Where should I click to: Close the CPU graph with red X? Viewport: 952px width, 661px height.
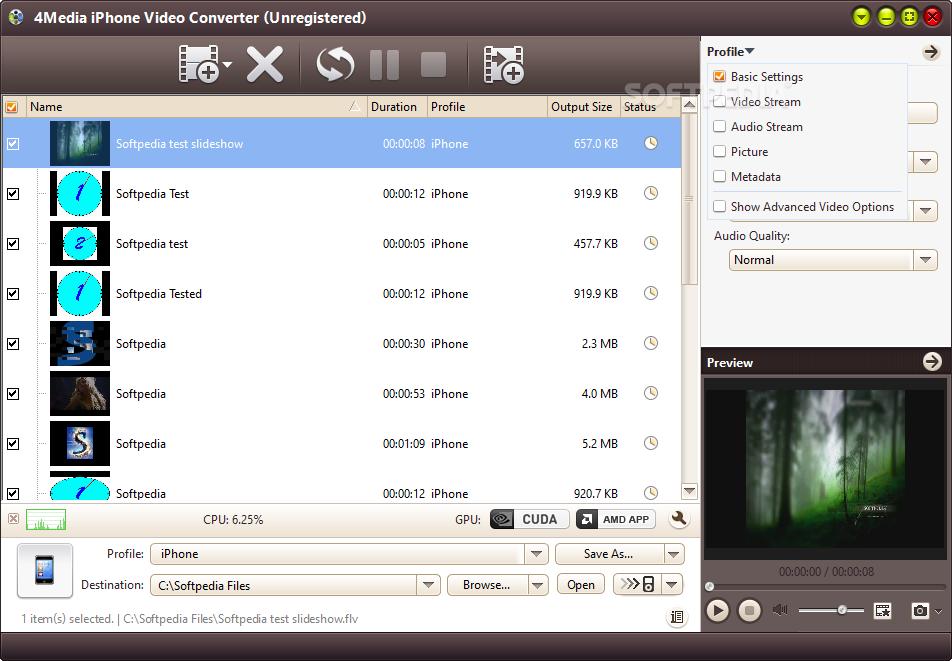click(13, 519)
